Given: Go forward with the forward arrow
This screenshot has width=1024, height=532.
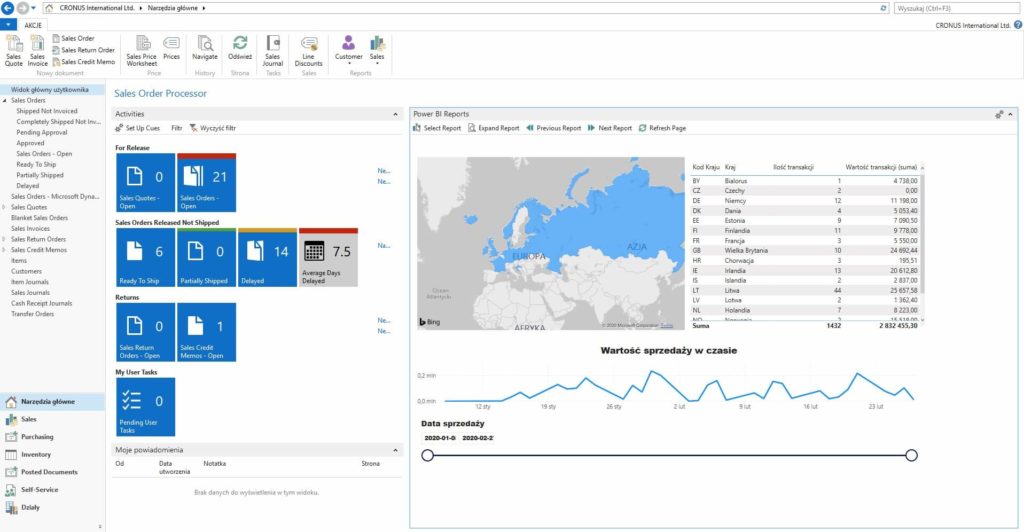Looking at the screenshot, I should click(x=22, y=8).
